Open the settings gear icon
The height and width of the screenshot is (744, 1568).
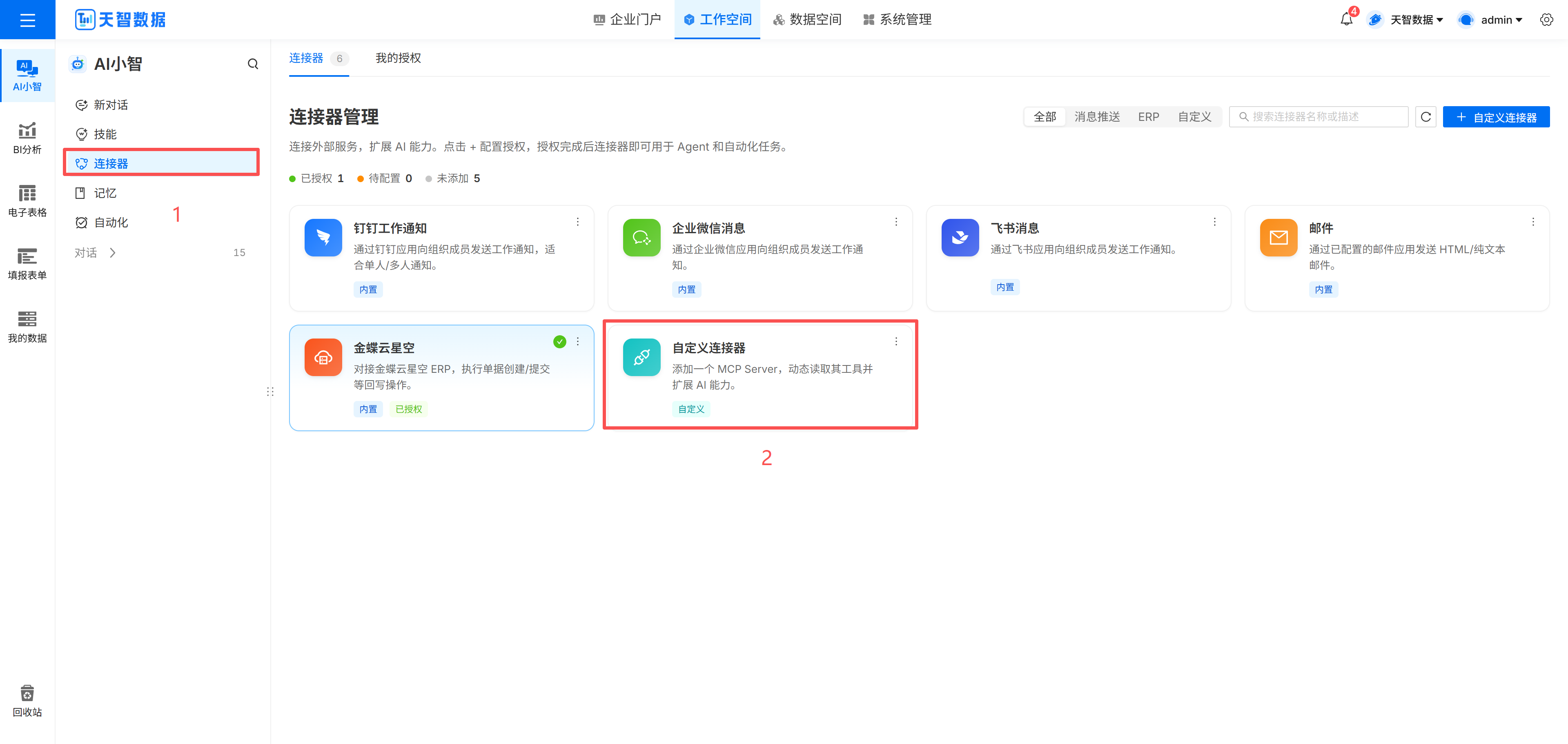pos(1547,20)
